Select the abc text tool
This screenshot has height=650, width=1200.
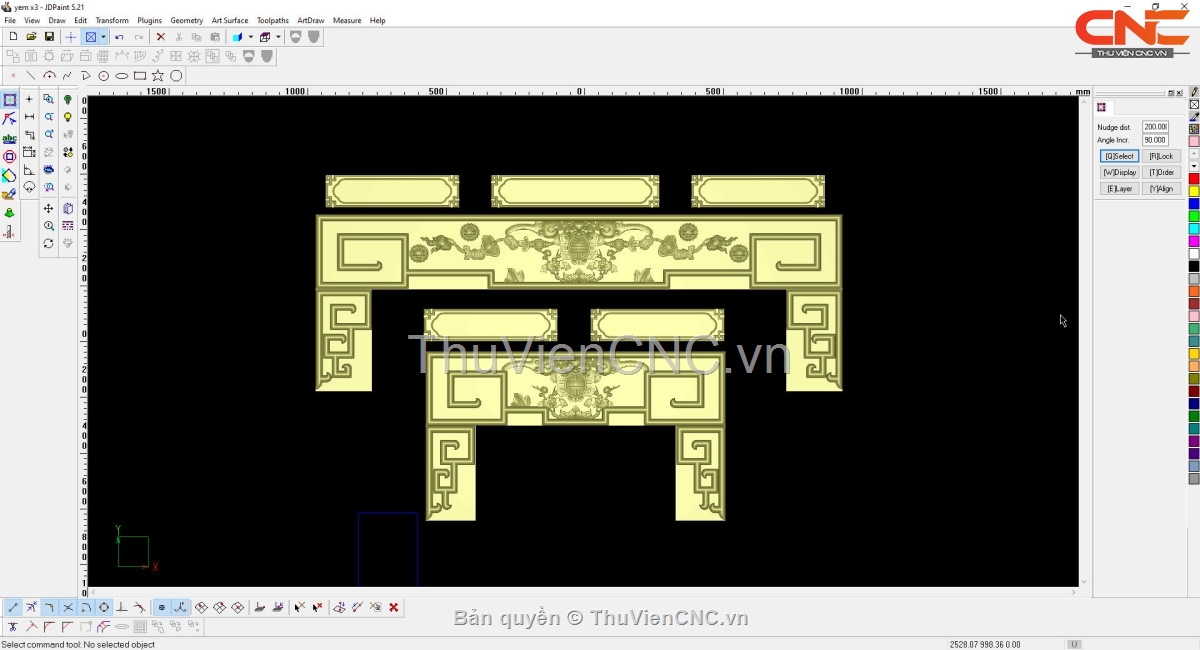[x=9, y=139]
